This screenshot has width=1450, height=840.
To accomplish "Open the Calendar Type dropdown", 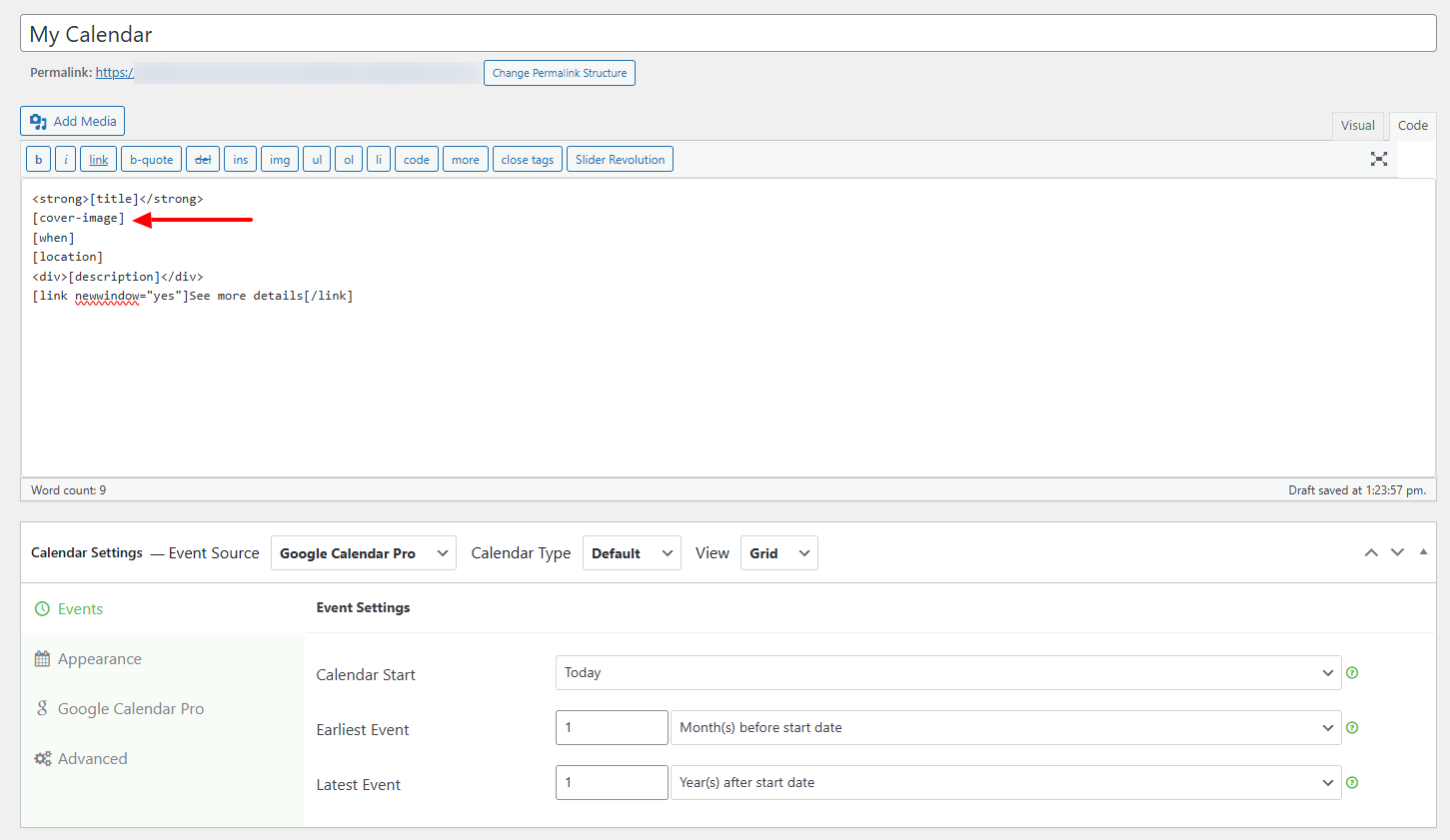I will click(x=631, y=553).
